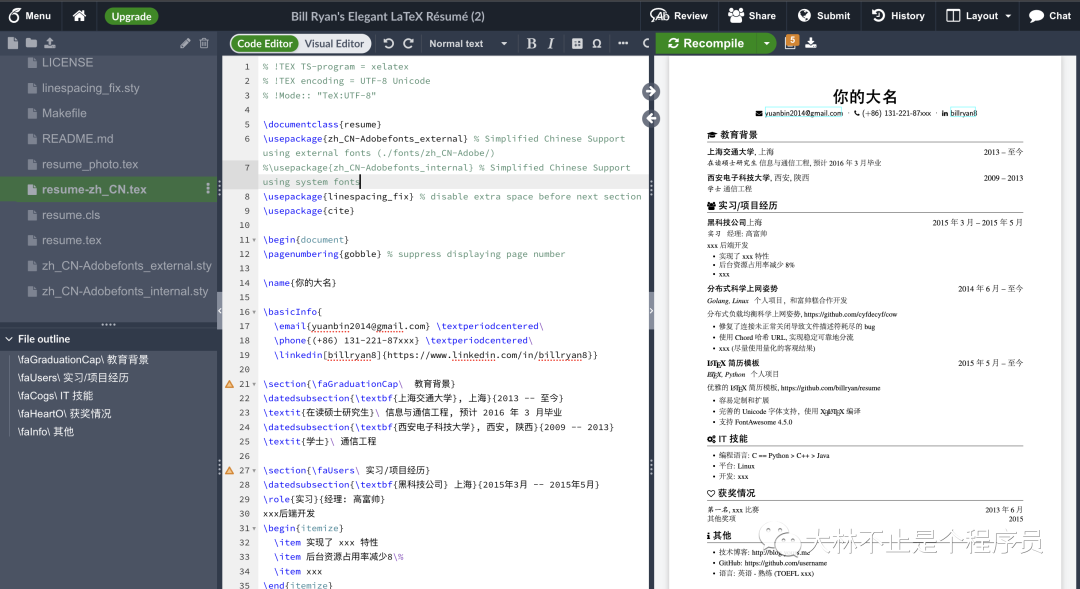Switch to Code Editor mode
The width and height of the screenshot is (1080, 589).
pos(265,43)
